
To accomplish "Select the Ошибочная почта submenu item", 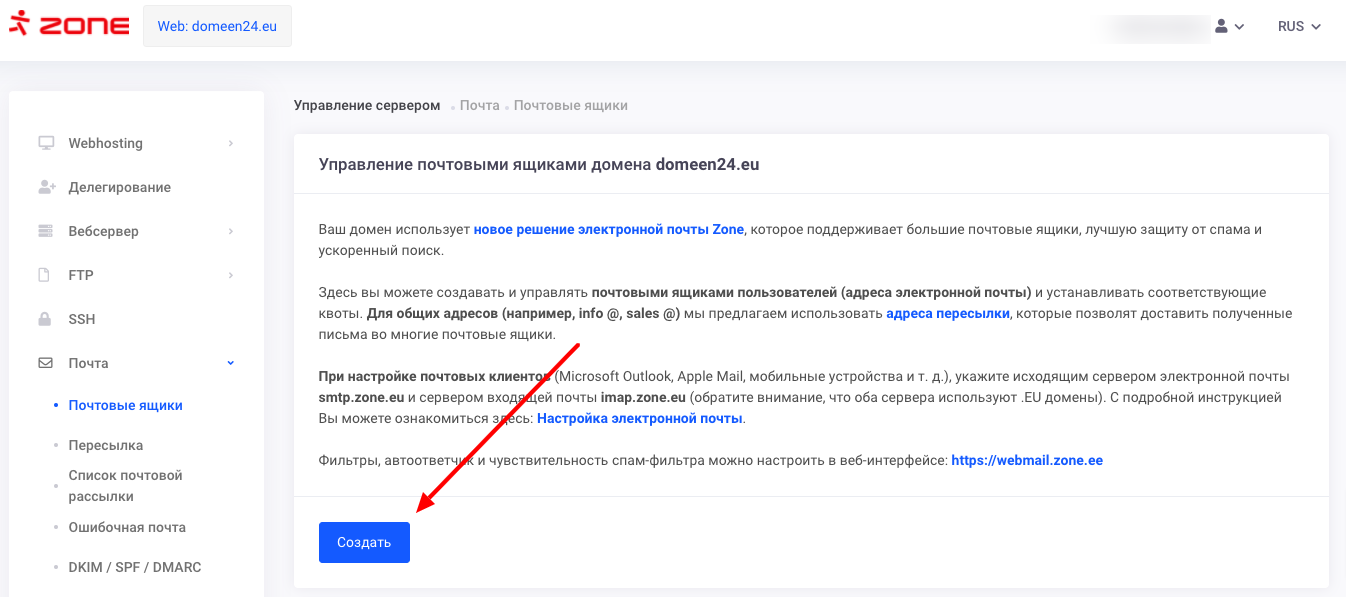I will [x=127, y=527].
